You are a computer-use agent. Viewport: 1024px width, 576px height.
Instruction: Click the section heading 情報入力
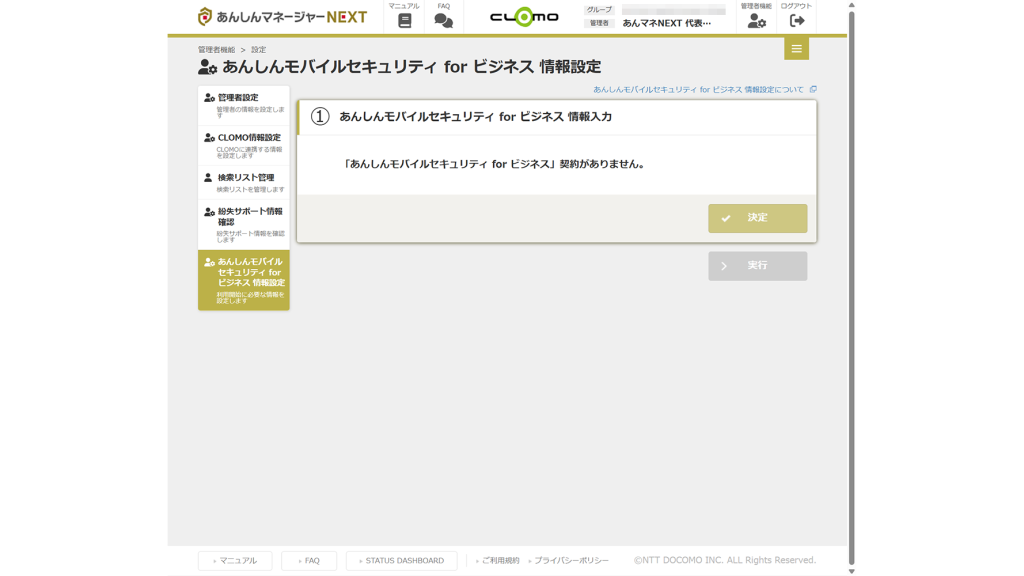[x=475, y=117]
